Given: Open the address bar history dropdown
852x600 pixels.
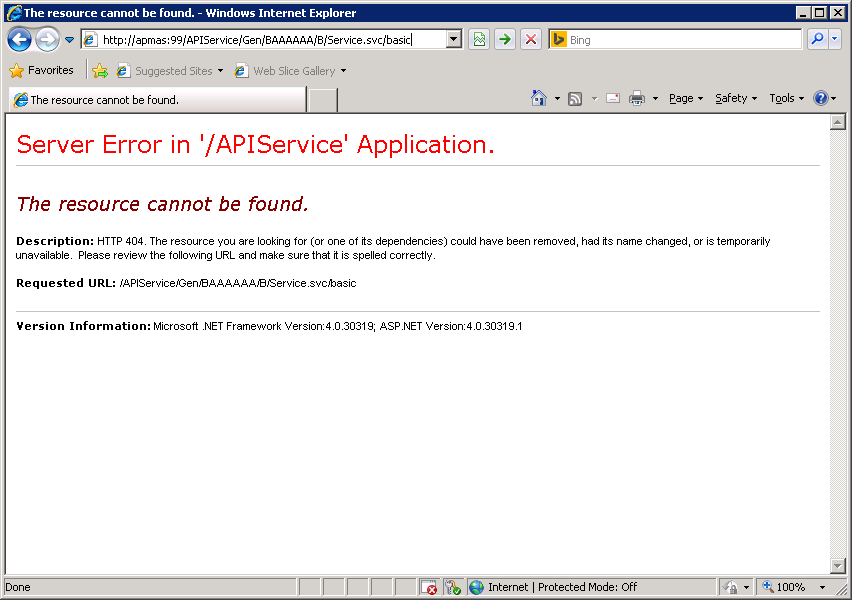Looking at the screenshot, I should click(453, 39).
